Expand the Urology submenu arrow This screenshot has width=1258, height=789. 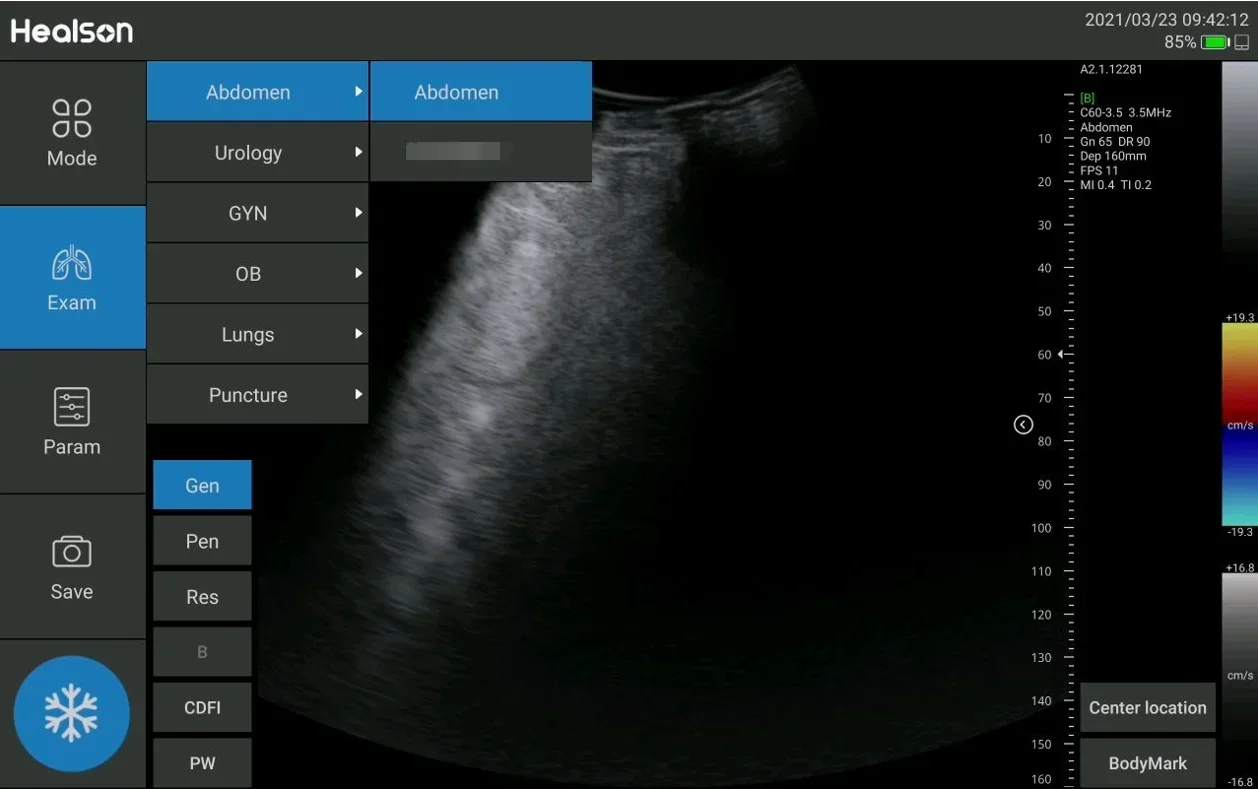[358, 152]
